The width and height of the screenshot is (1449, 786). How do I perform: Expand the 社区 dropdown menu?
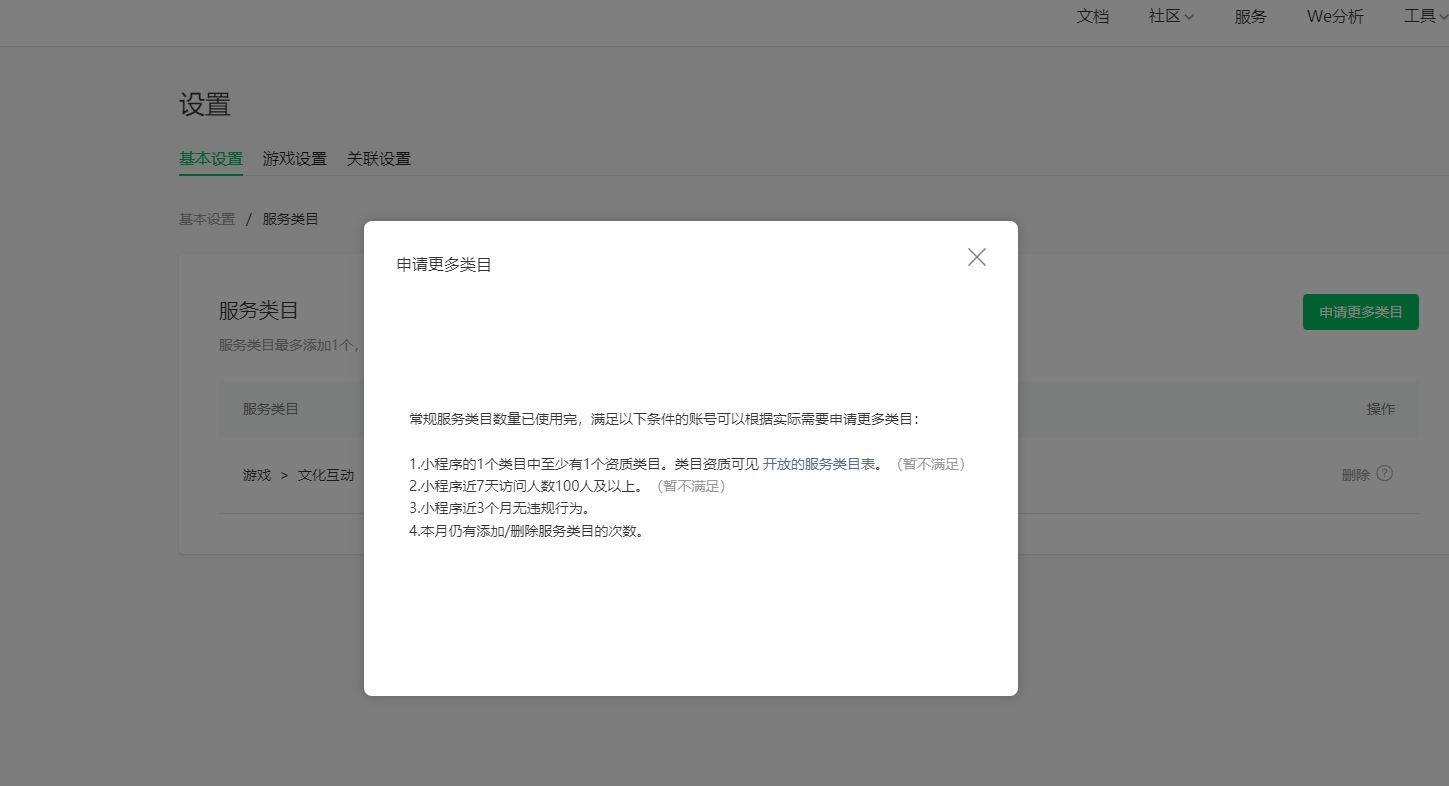[x=1171, y=16]
